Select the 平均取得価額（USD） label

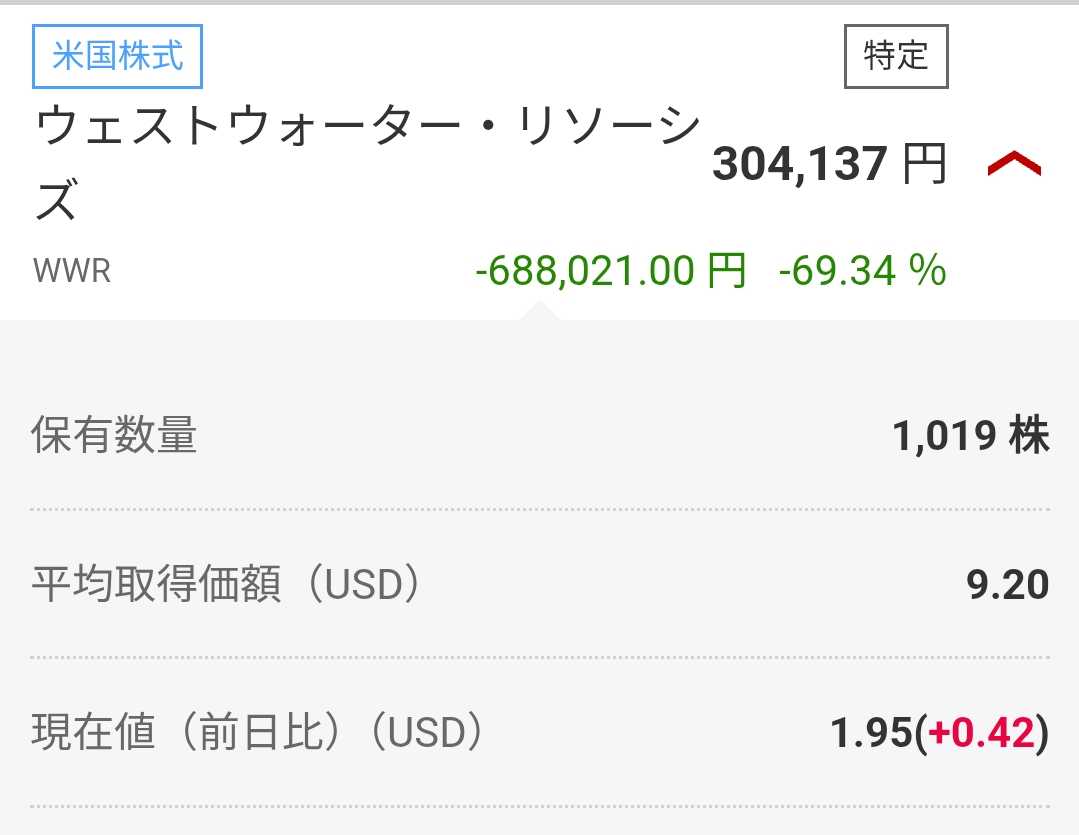[226, 584]
